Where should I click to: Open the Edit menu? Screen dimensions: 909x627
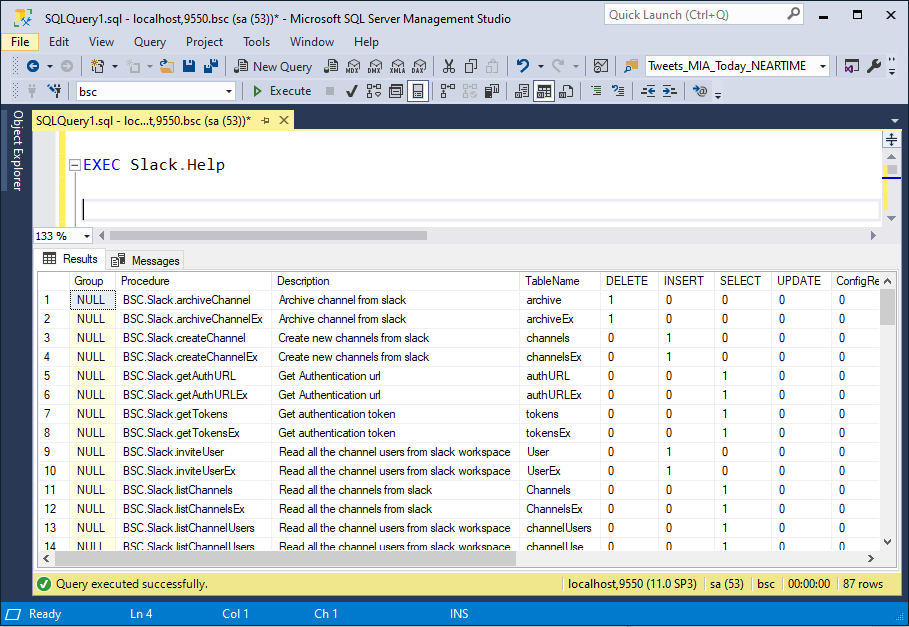coord(59,42)
